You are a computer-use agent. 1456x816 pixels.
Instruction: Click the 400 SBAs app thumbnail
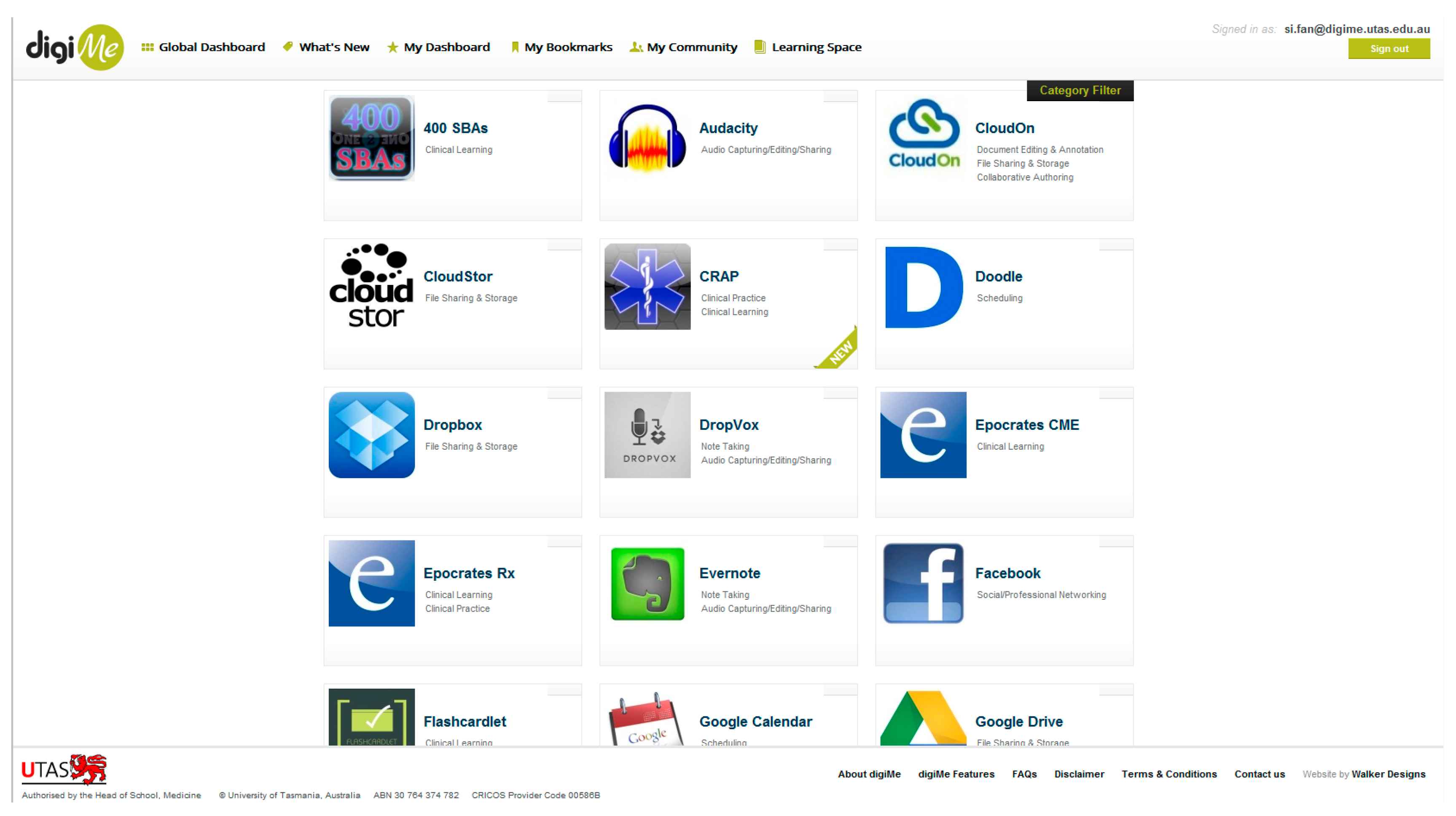tap(371, 138)
